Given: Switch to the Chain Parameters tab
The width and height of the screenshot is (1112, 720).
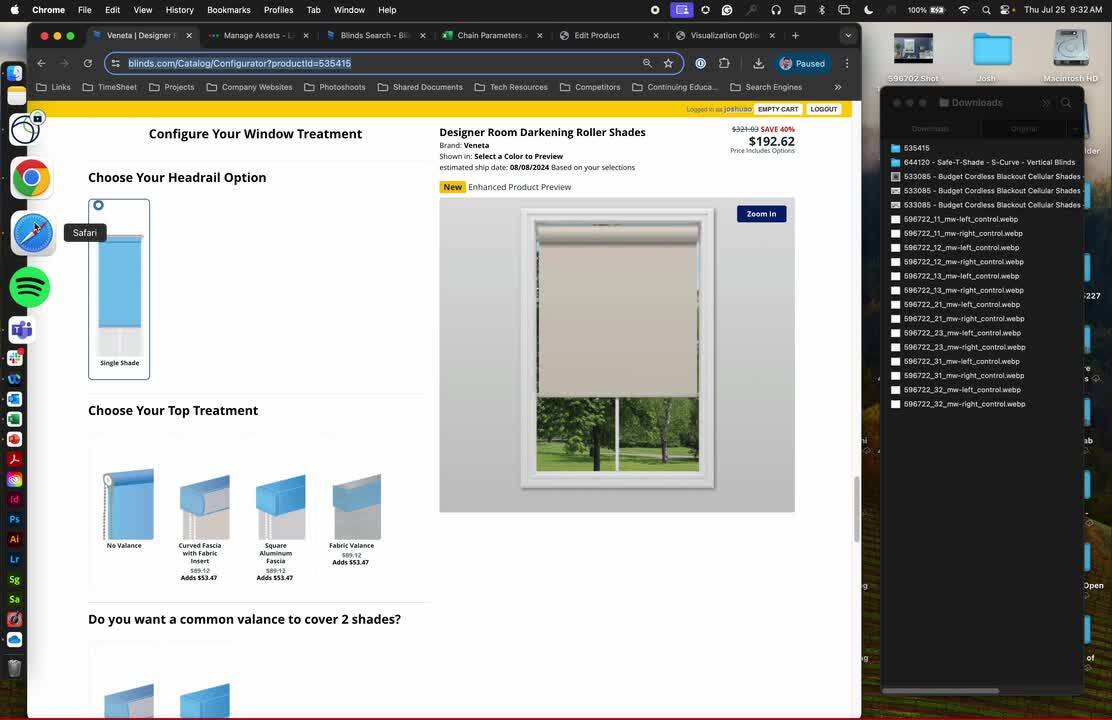Looking at the screenshot, I should [492, 35].
